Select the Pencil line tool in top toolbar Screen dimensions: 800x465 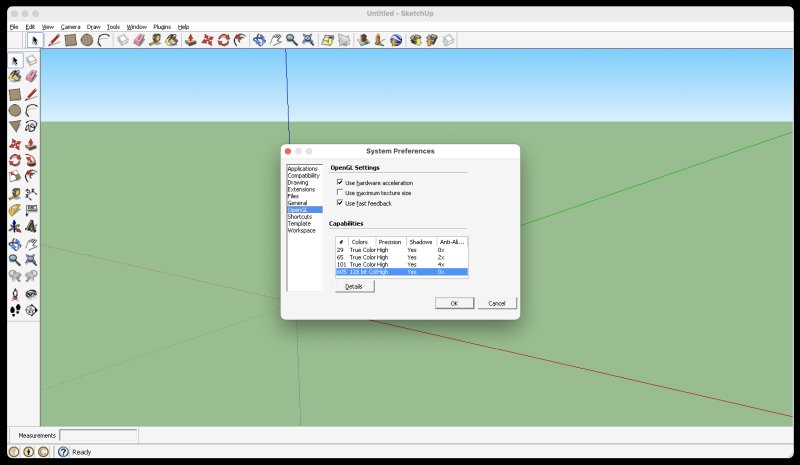point(54,40)
